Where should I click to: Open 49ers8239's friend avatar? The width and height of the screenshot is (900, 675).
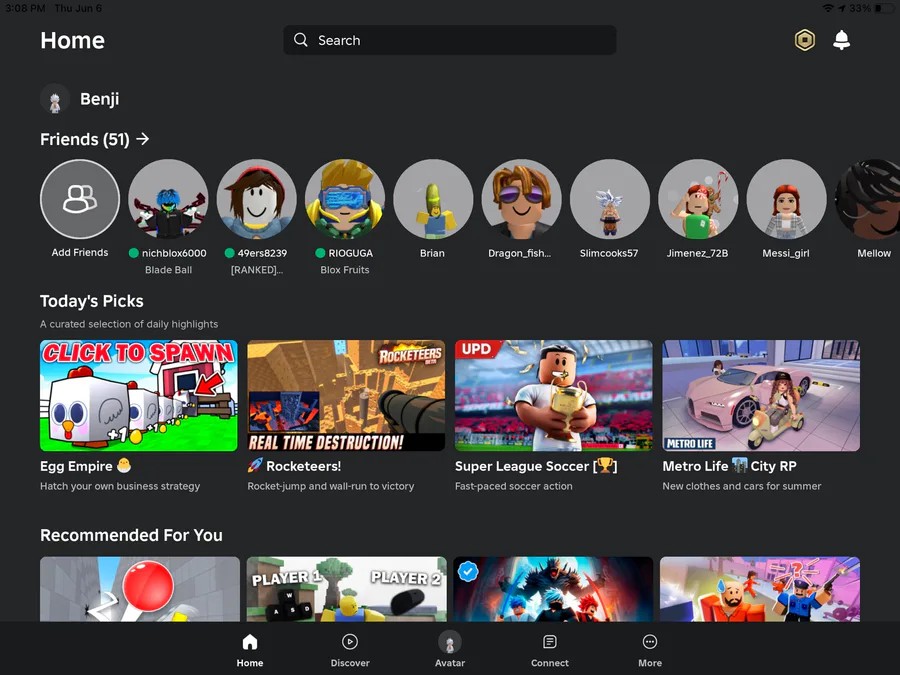pyautogui.click(x=257, y=199)
